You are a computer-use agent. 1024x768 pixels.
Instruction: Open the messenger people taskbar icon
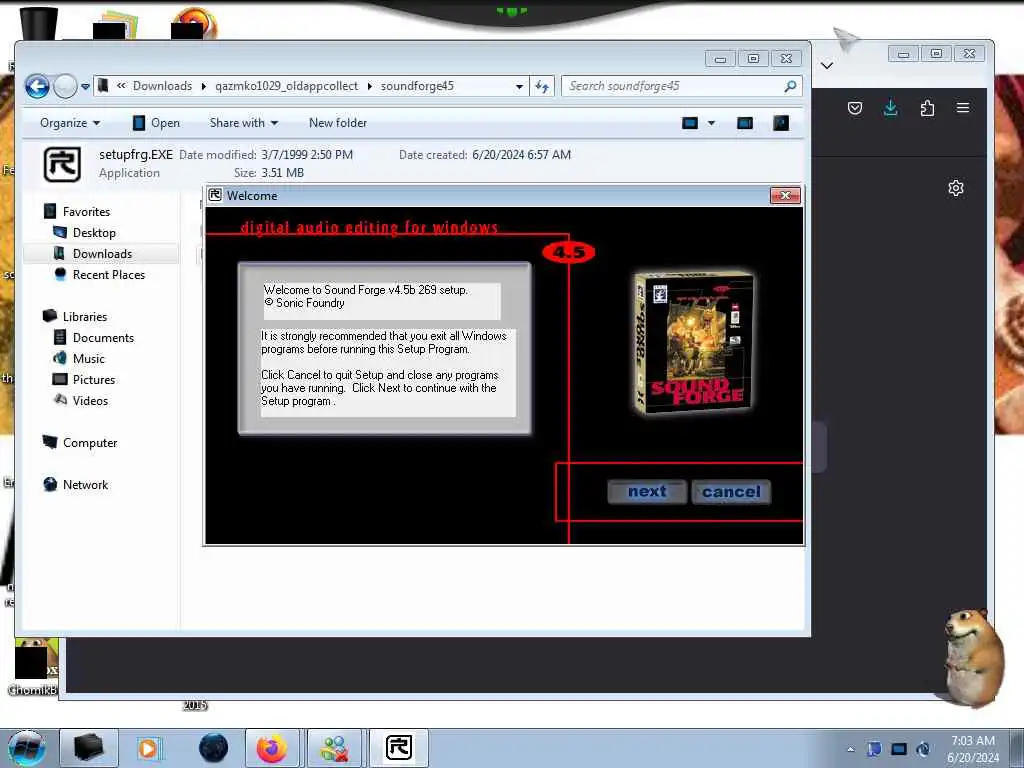(334, 748)
